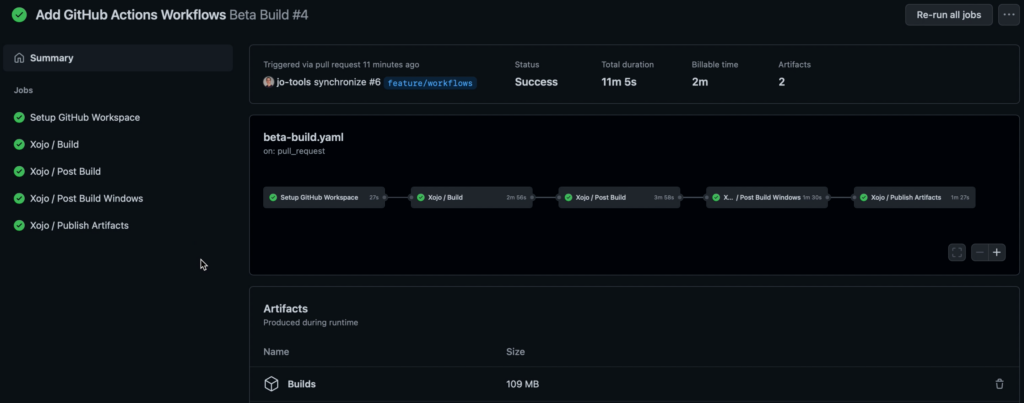This screenshot has height=403, width=1024.
Task: Click the Re-run all jobs button
Action: 948,14
